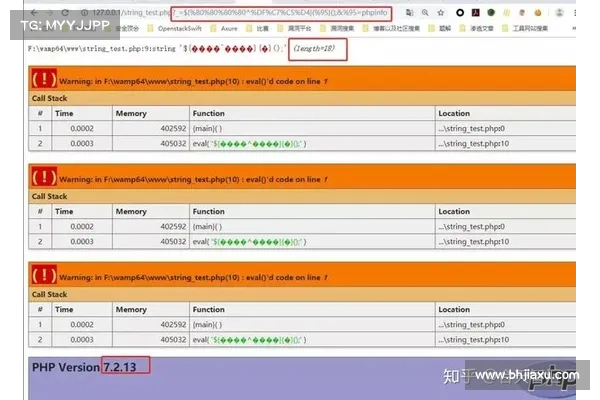Click the first Call Stack heading
This screenshot has width=600, height=400.
(x=49, y=98)
